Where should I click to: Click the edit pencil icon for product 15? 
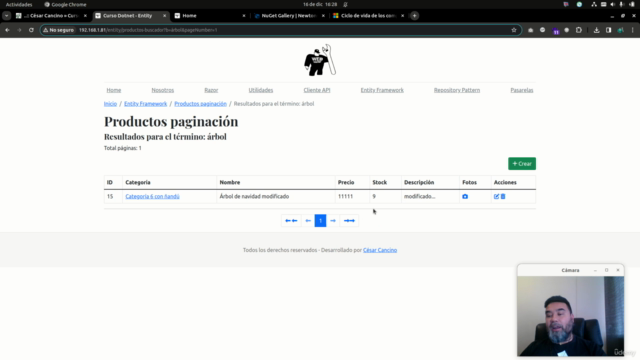tap(496, 196)
